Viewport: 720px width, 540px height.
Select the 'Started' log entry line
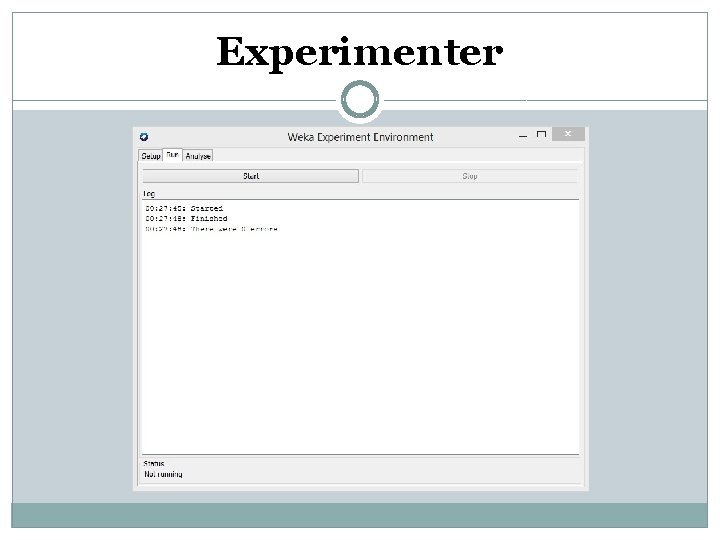pyautogui.click(x=184, y=208)
